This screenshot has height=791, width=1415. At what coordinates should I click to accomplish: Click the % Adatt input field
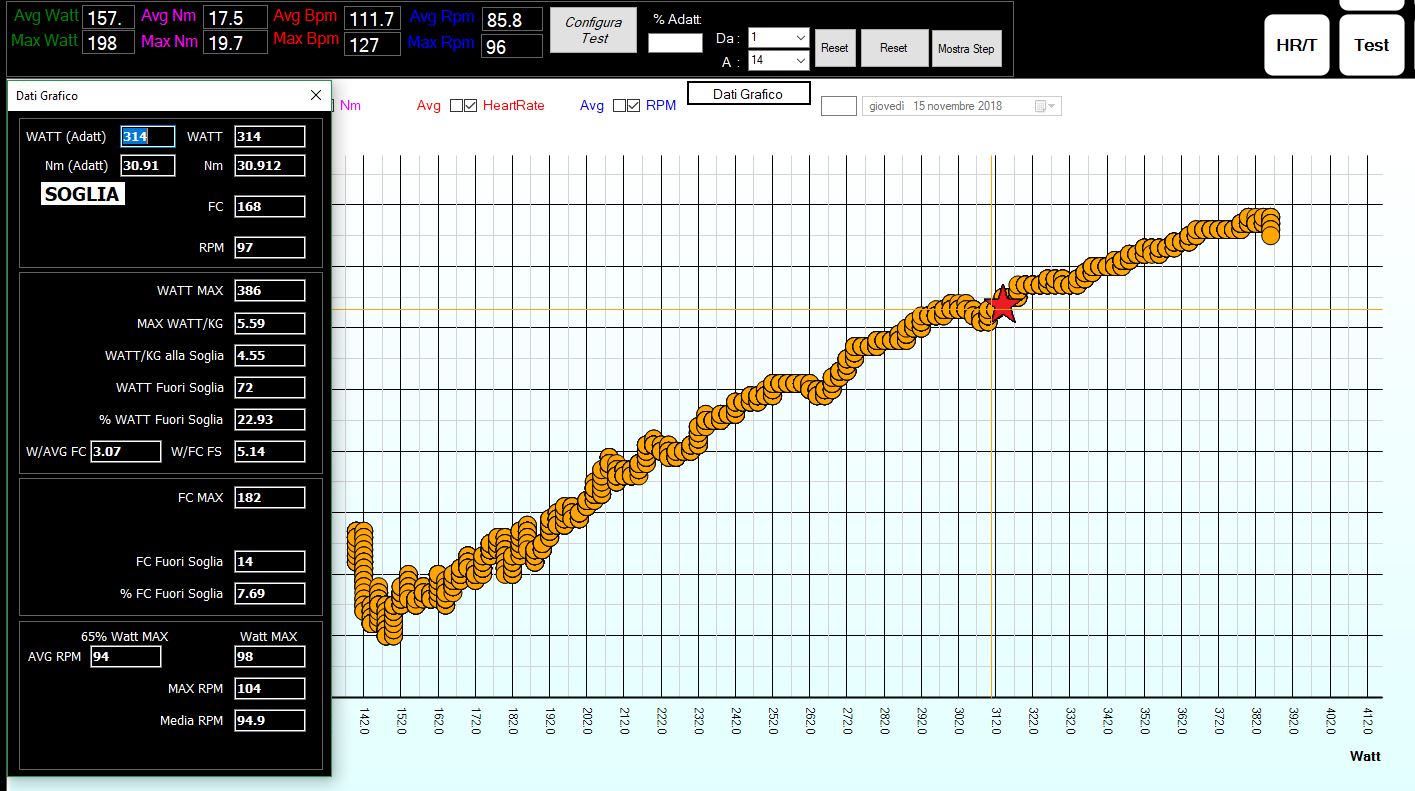[675, 43]
